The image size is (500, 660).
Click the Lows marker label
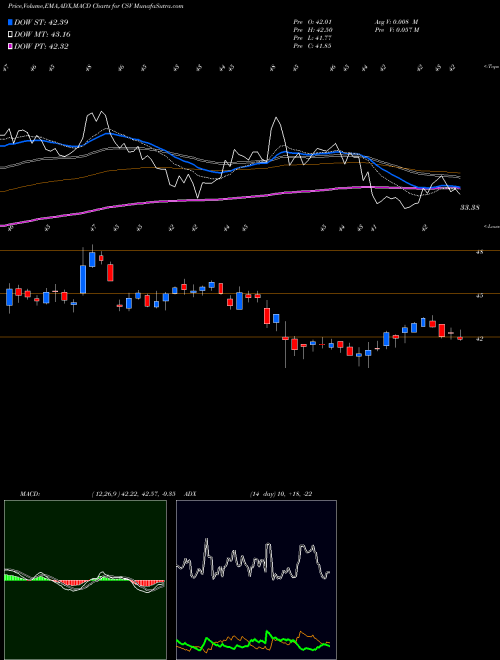[x=491, y=226]
